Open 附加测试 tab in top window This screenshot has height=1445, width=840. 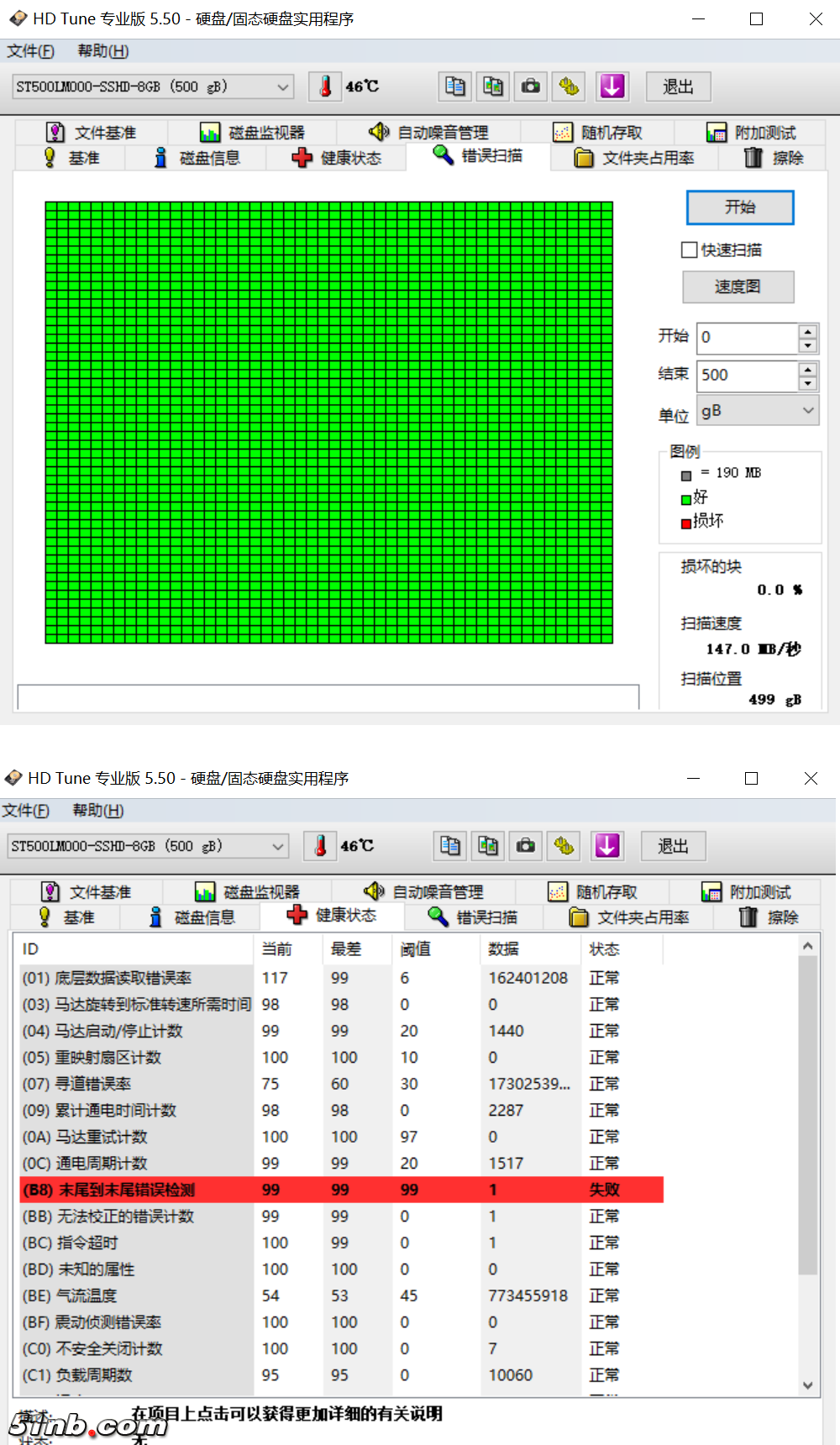coord(751,133)
